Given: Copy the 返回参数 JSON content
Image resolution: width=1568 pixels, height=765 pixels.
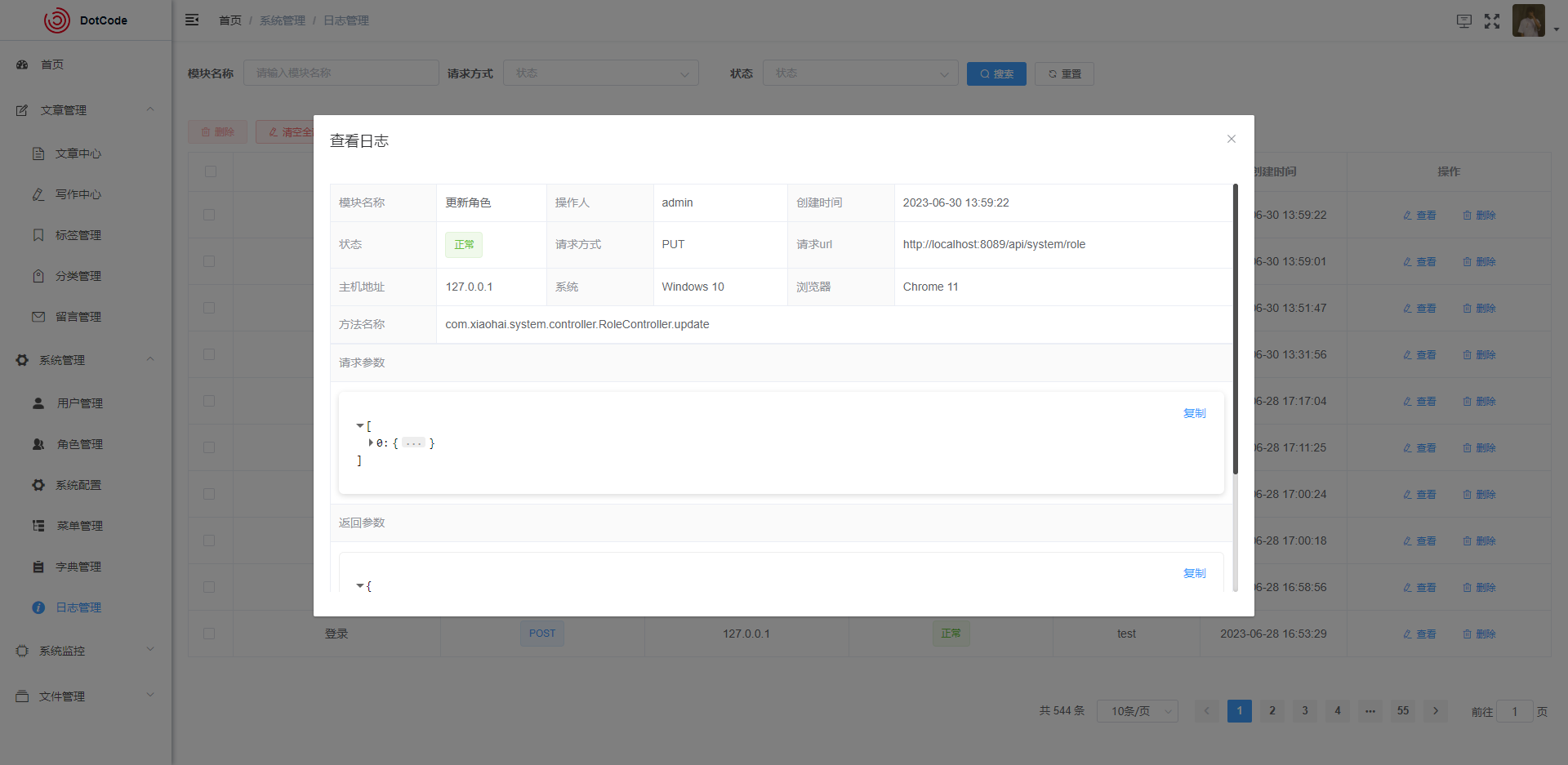Looking at the screenshot, I should [1195, 573].
